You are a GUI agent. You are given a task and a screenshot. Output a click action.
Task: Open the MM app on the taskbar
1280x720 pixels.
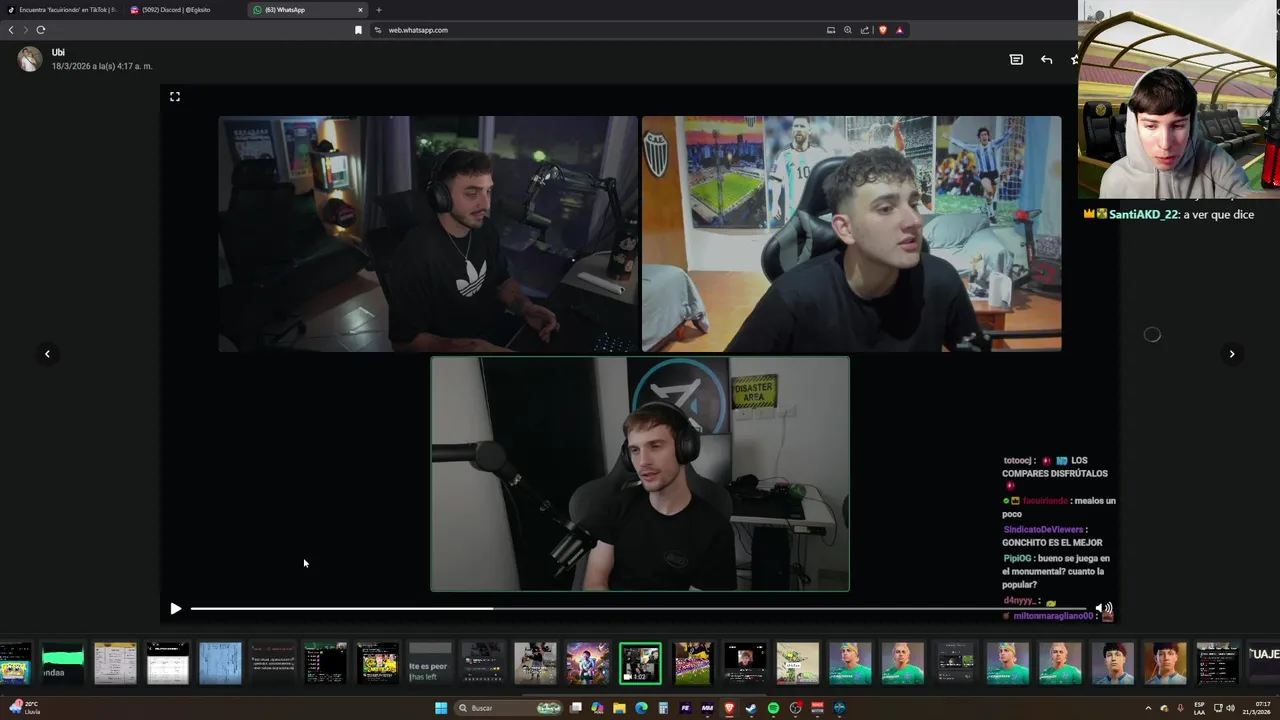tap(708, 708)
